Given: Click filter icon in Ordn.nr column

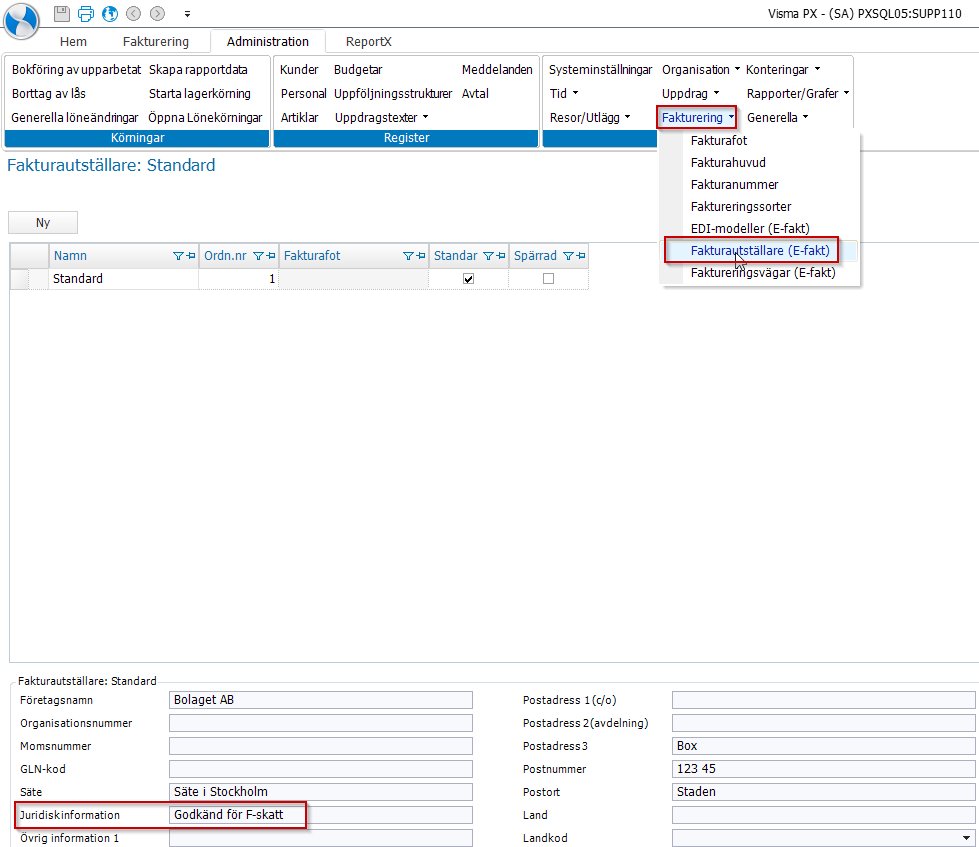Looking at the screenshot, I should click(x=258, y=256).
